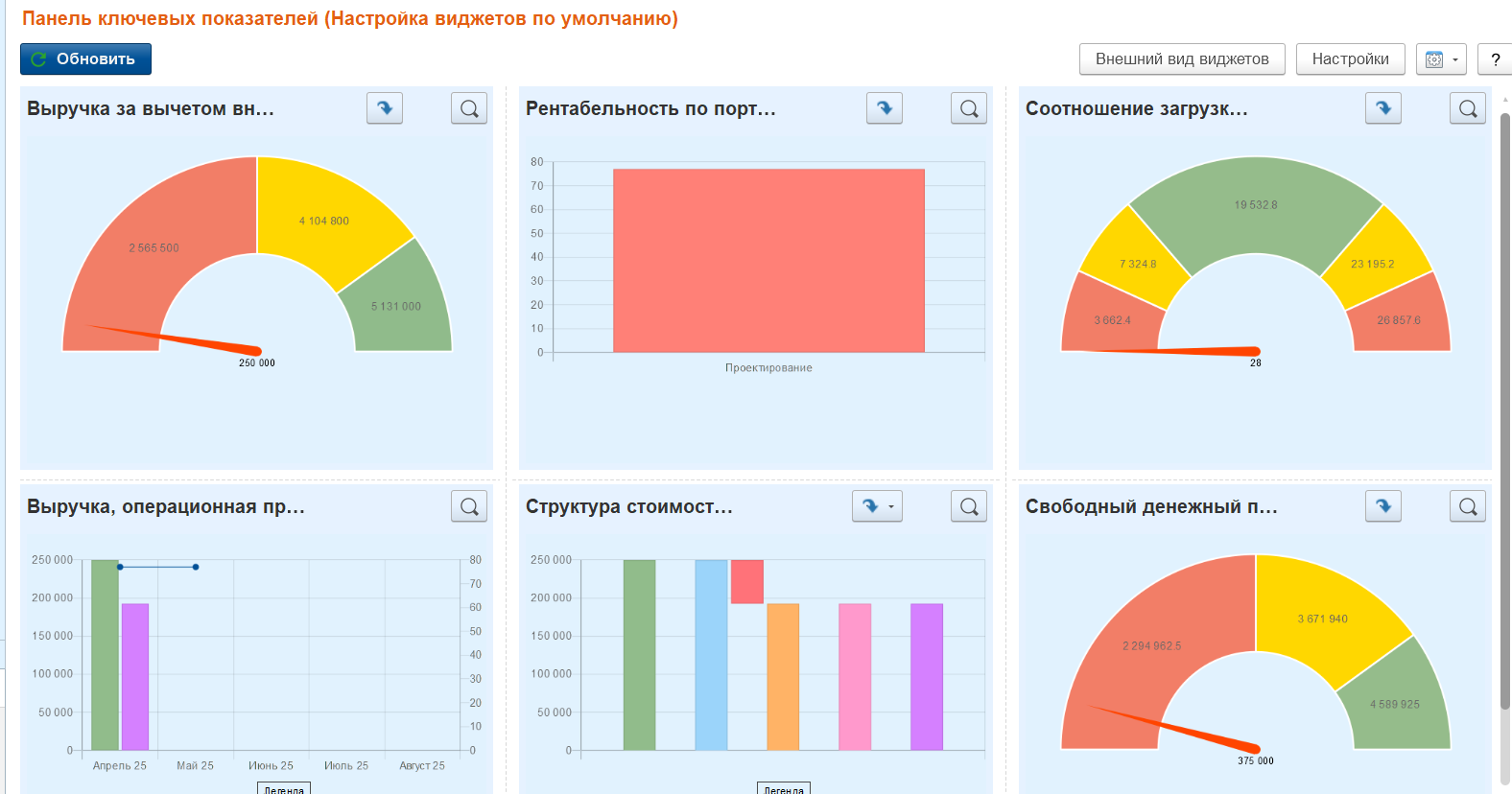The image size is (1512, 794).
Task: Open the Настройки button
Action: pos(1350,59)
